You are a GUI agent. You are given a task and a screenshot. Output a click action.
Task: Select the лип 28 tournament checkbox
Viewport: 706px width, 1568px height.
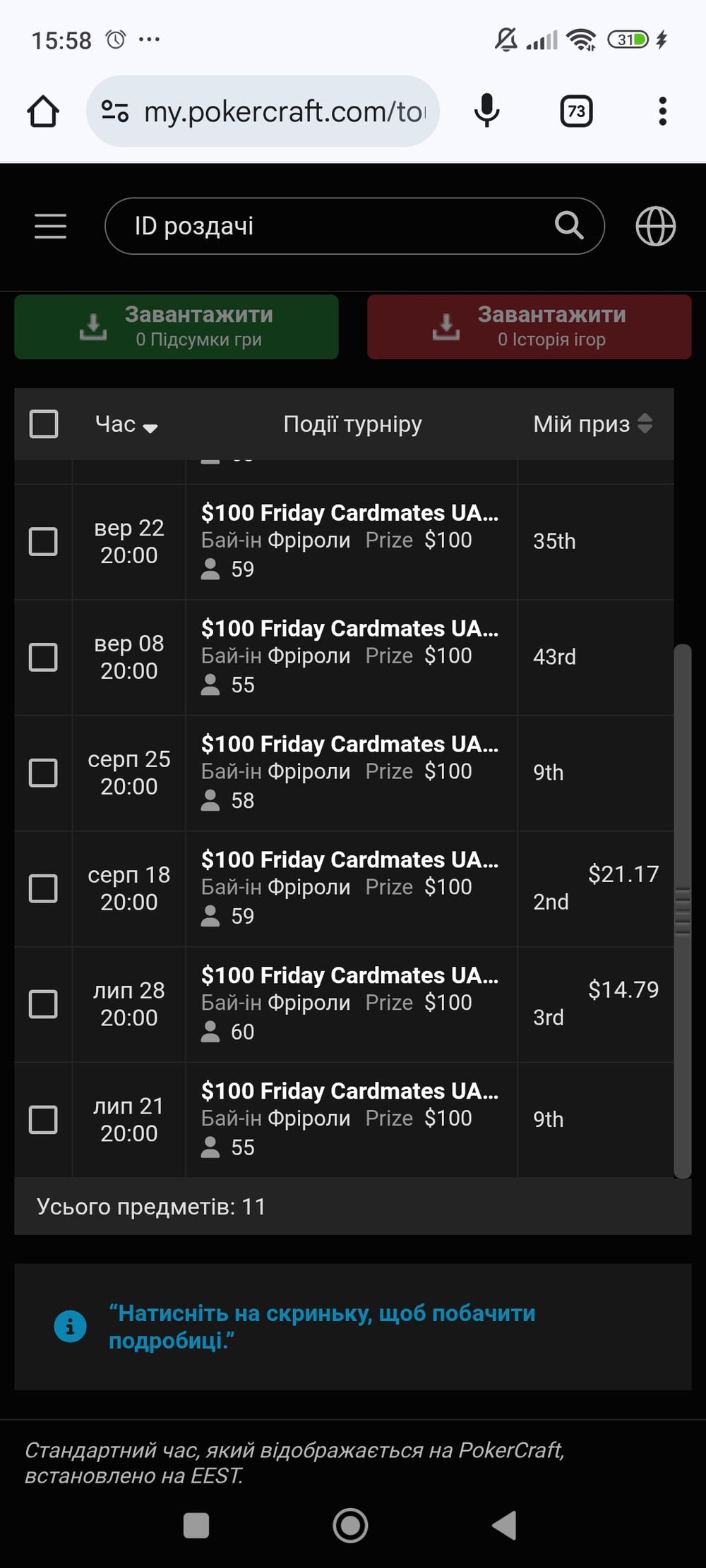pos(43,1004)
